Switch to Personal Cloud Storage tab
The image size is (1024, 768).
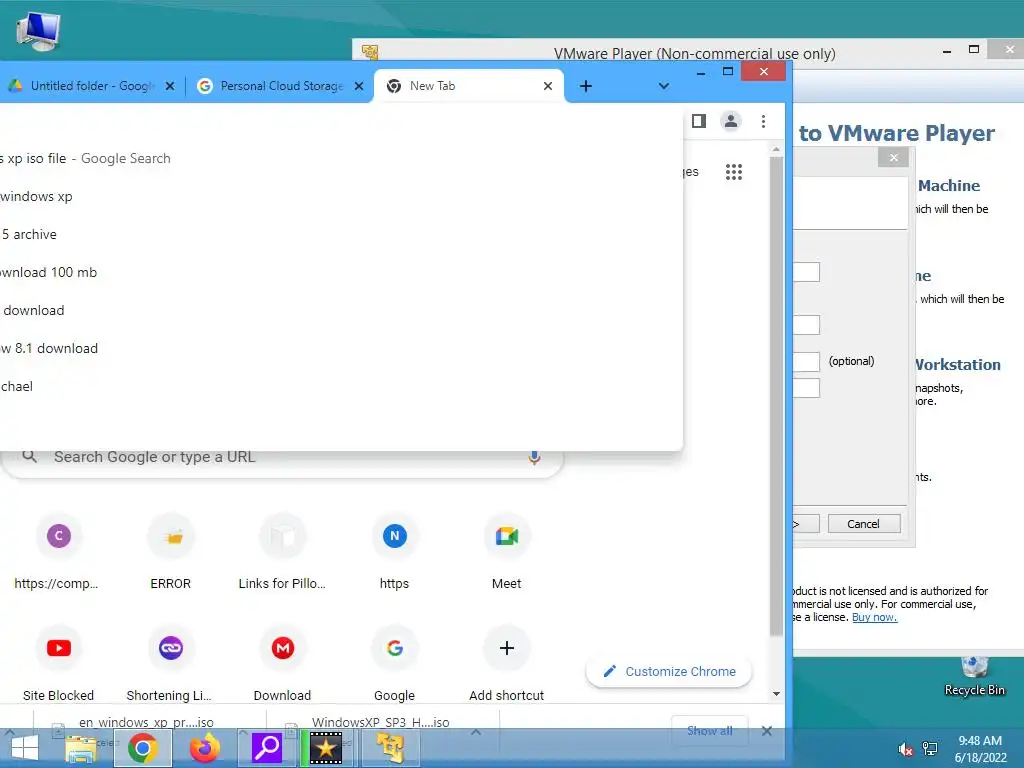pos(281,86)
